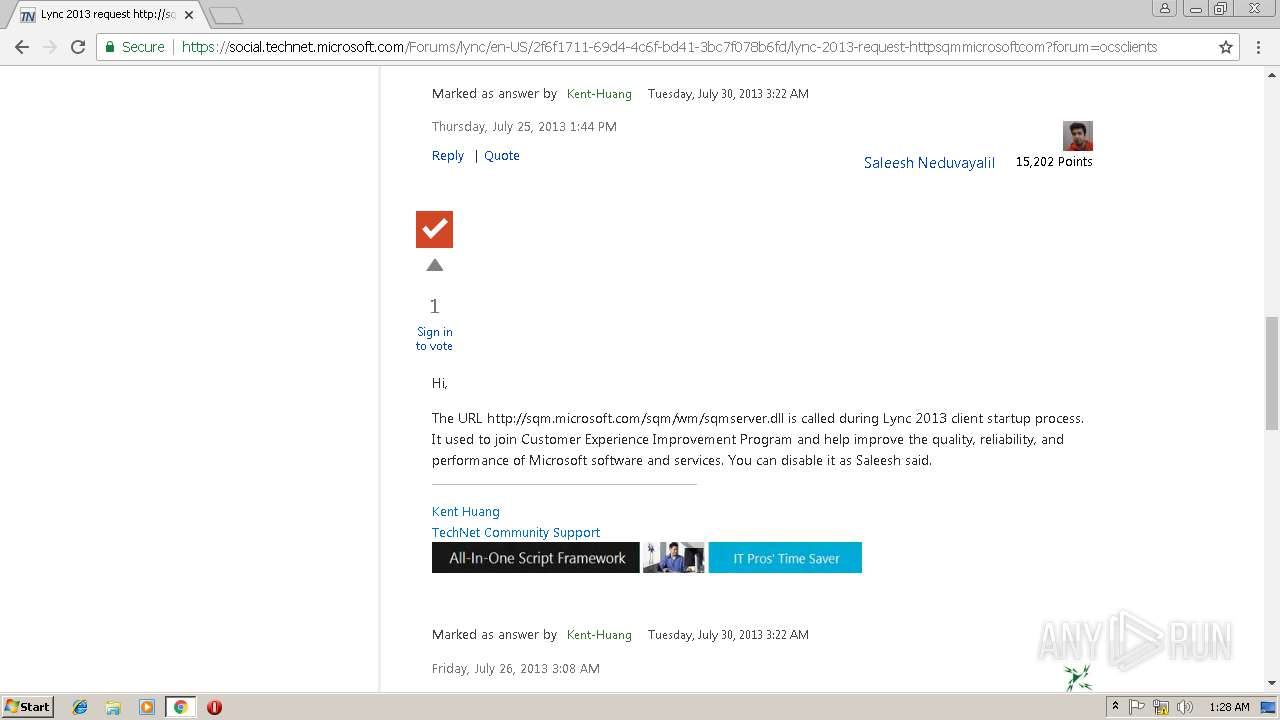Click the sqm.microsoft.com URL text in post
The width and height of the screenshot is (1280, 720).
pyautogui.click(x=635, y=418)
